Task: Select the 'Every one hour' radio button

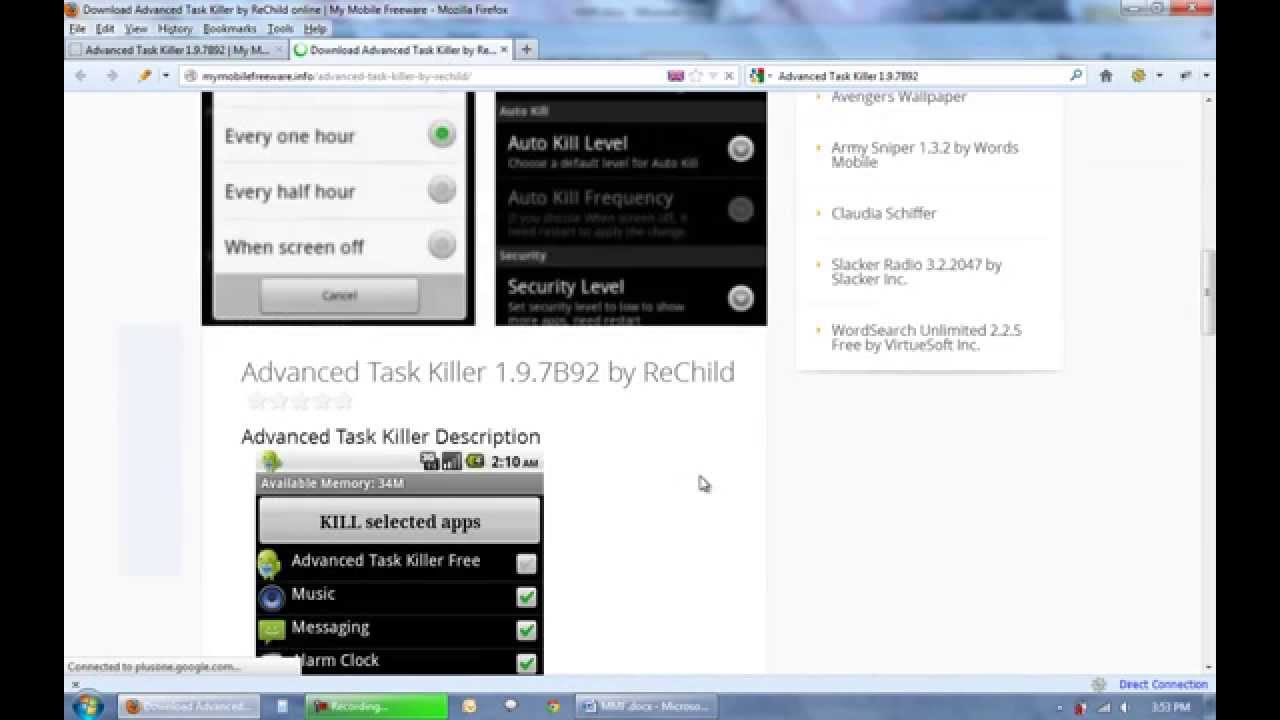Action: pos(441,134)
